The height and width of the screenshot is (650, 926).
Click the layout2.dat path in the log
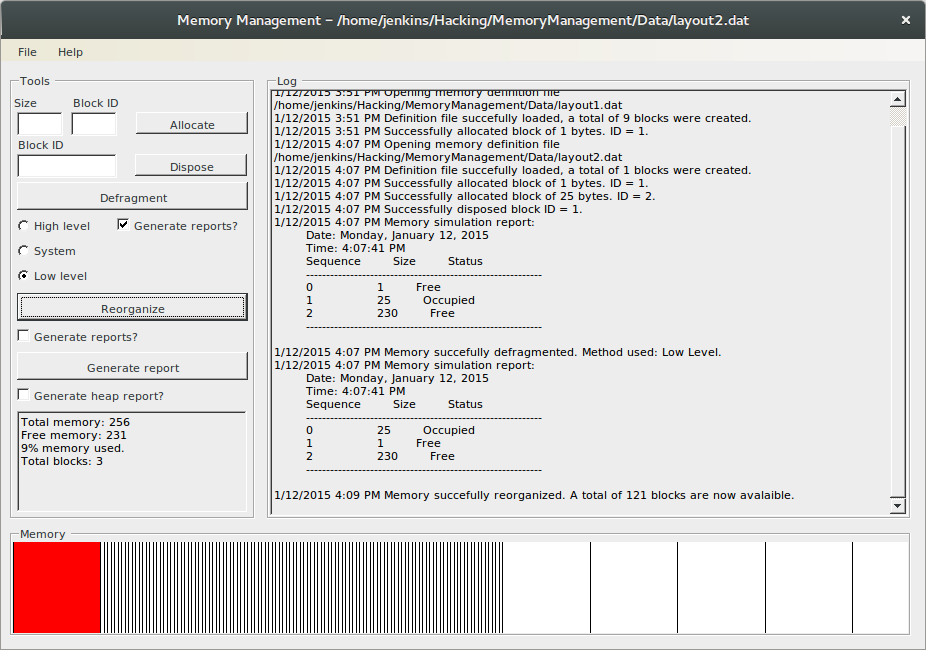(448, 158)
